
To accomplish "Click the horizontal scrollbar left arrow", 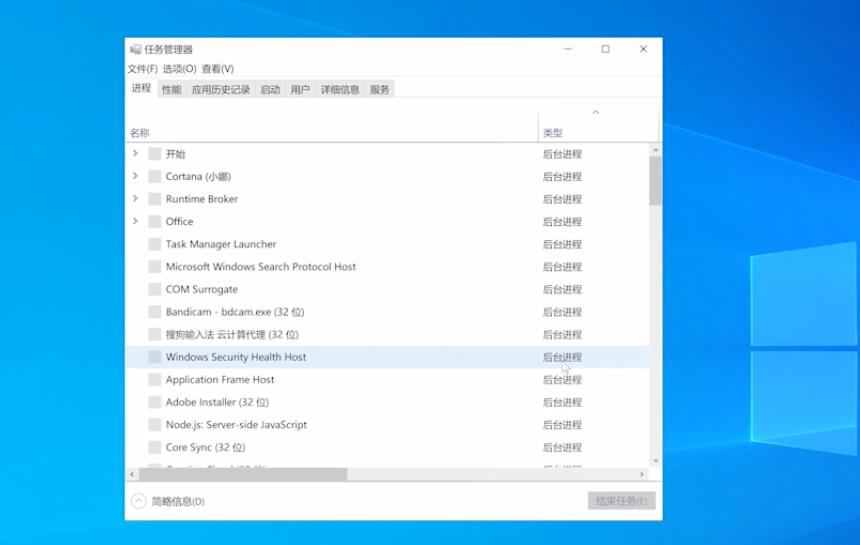I will pos(132,474).
